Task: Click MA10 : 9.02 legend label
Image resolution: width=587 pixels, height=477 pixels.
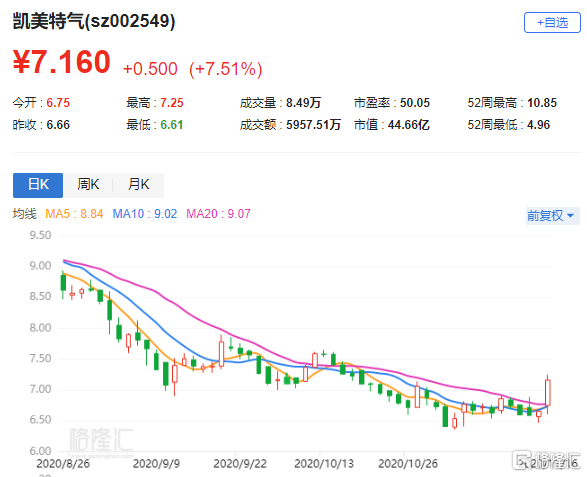Action: coord(145,214)
